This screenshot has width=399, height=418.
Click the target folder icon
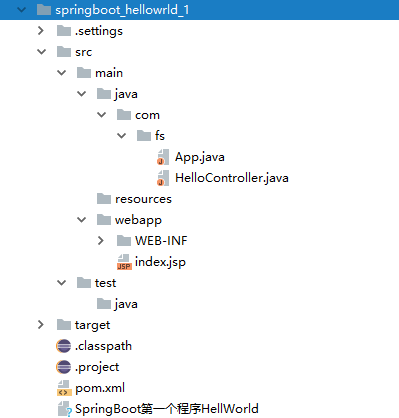[x=64, y=324]
